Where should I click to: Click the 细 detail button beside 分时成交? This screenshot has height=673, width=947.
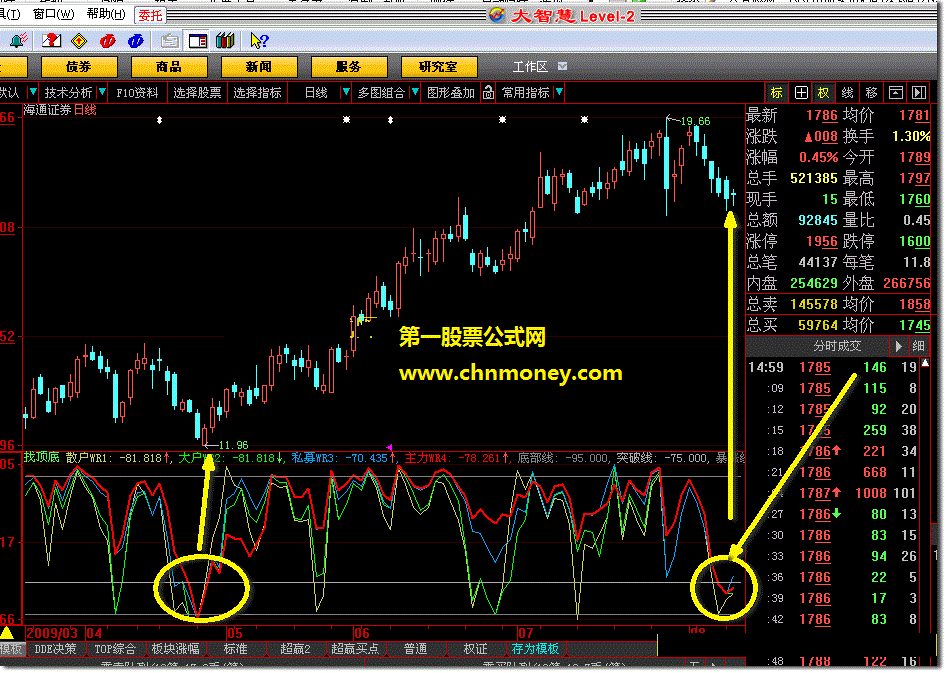point(918,346)
